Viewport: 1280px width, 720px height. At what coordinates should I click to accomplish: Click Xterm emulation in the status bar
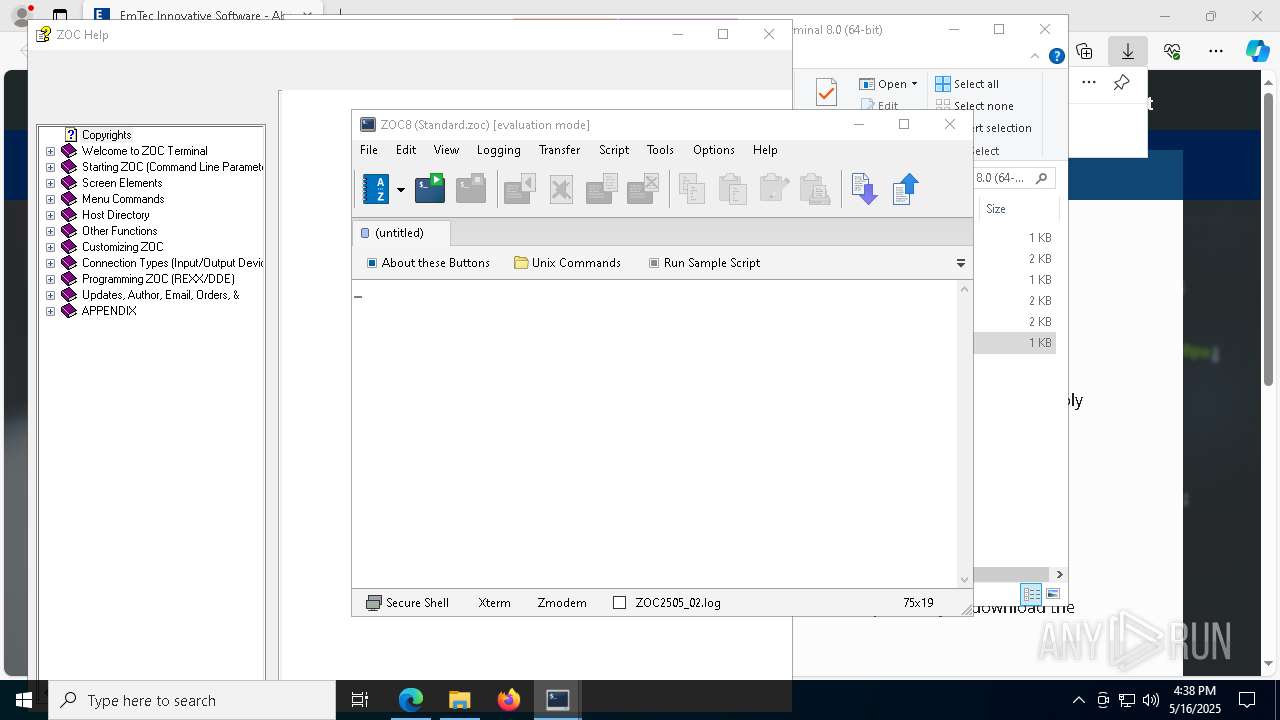[x=494, y=603]
